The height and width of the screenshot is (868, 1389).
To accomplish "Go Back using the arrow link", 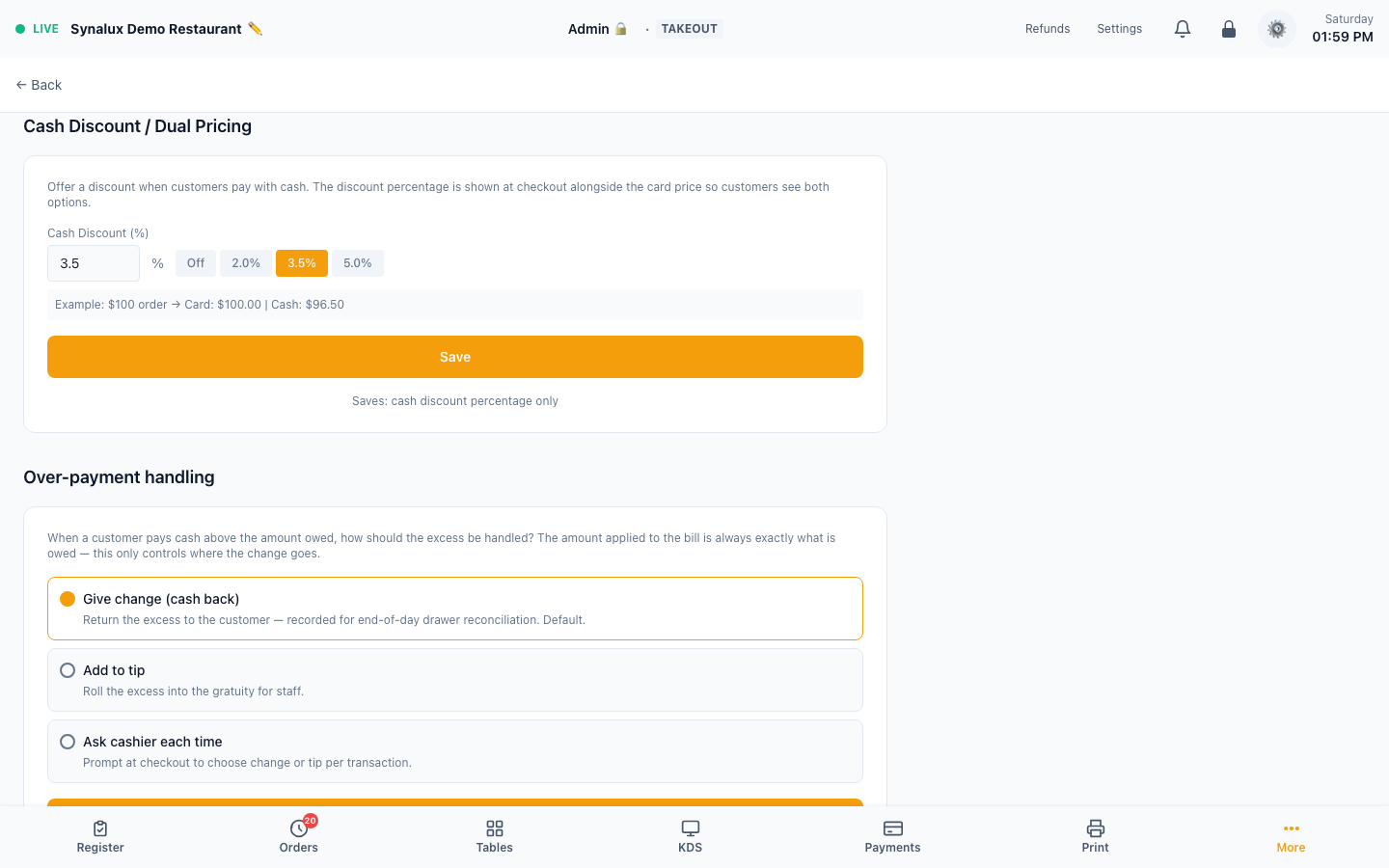I will click(x=39, y=85).
